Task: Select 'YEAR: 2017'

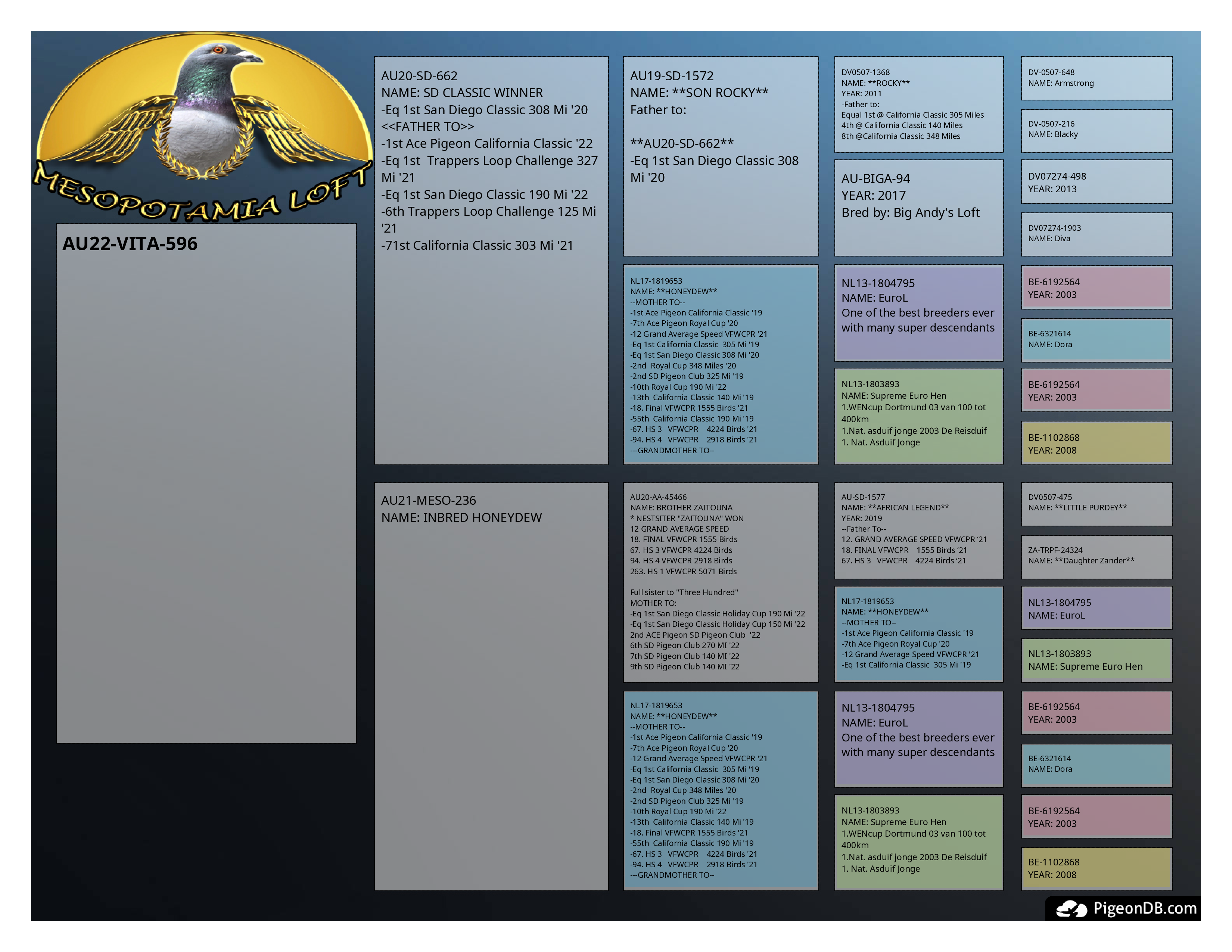Action: [874, 196]
